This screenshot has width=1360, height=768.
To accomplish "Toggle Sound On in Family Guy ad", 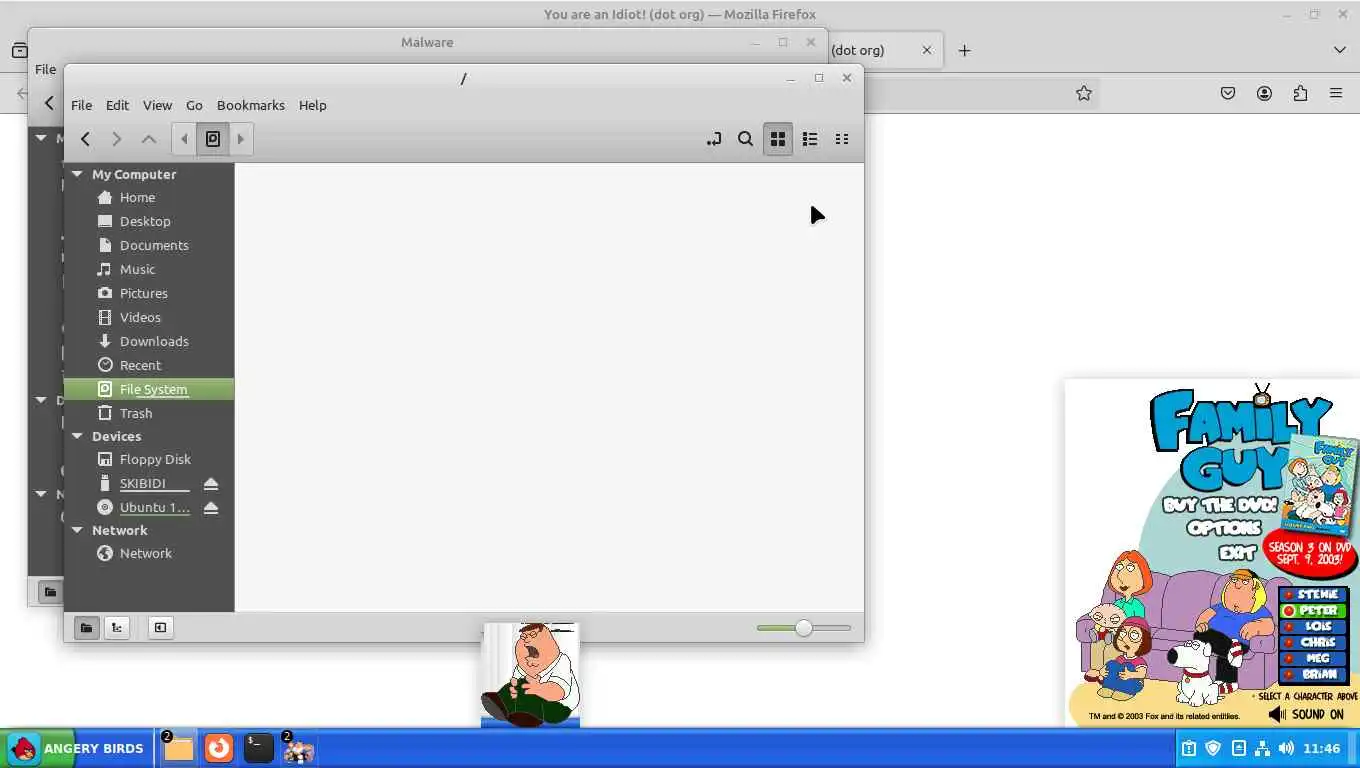I will coord(1306,714).
